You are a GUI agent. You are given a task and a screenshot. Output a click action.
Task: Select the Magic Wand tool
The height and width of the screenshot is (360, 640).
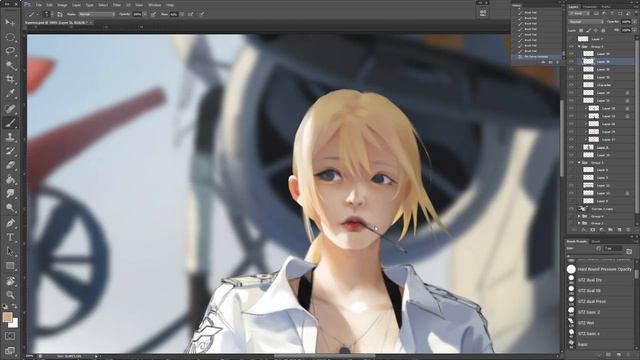point(10,65)
